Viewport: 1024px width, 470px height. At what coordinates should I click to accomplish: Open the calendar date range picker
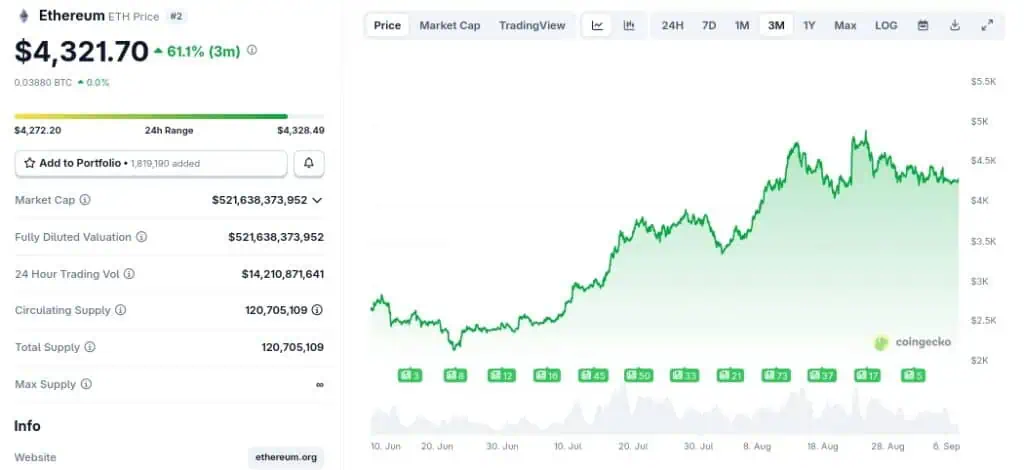(x=923, y=25)
